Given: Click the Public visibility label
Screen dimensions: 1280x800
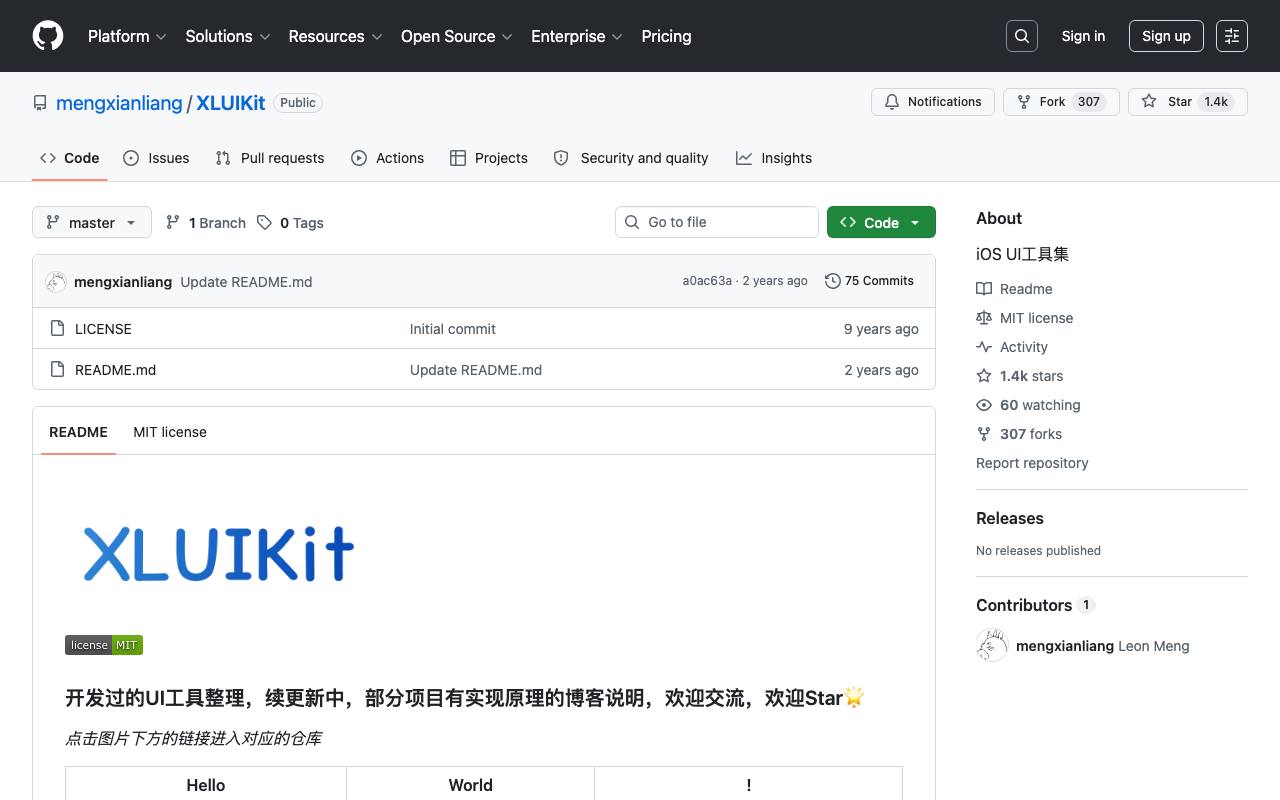Looking at the screenshot, I should [298, 103].
